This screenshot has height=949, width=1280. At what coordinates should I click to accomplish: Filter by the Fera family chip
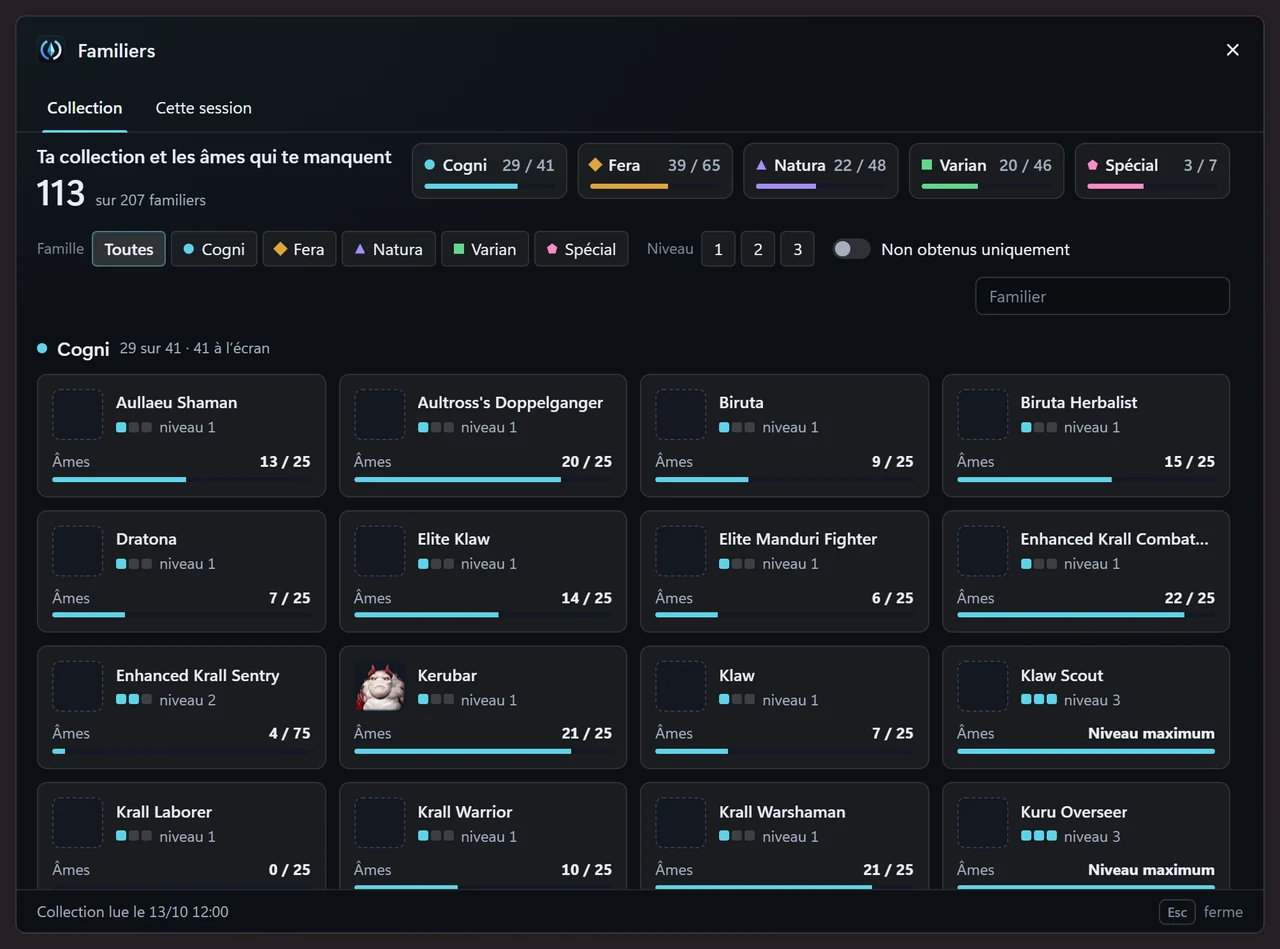tap(299, 249)
